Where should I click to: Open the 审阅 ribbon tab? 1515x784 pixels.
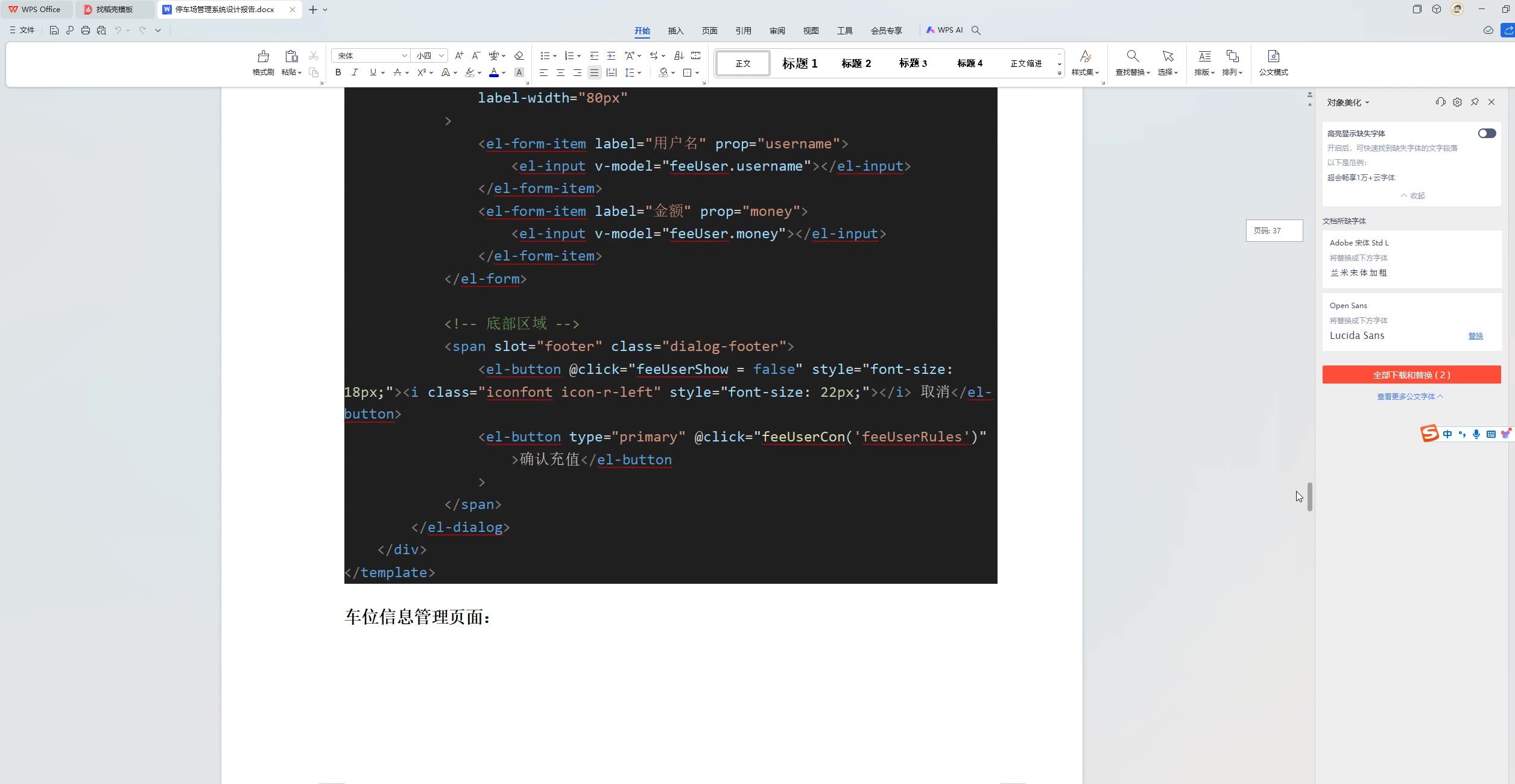tap(777, 31)
